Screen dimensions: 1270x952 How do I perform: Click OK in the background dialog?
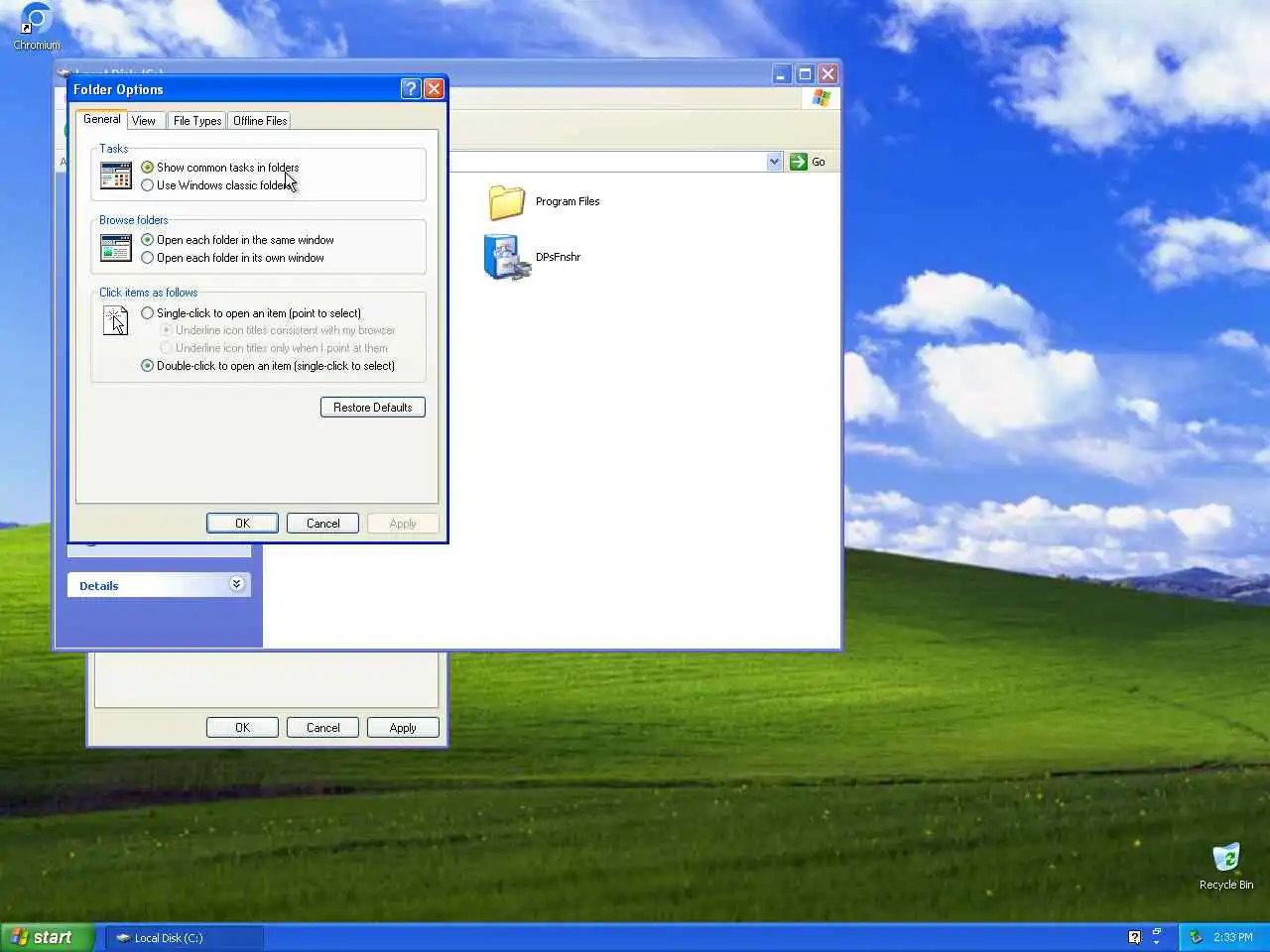click(242, 728)
